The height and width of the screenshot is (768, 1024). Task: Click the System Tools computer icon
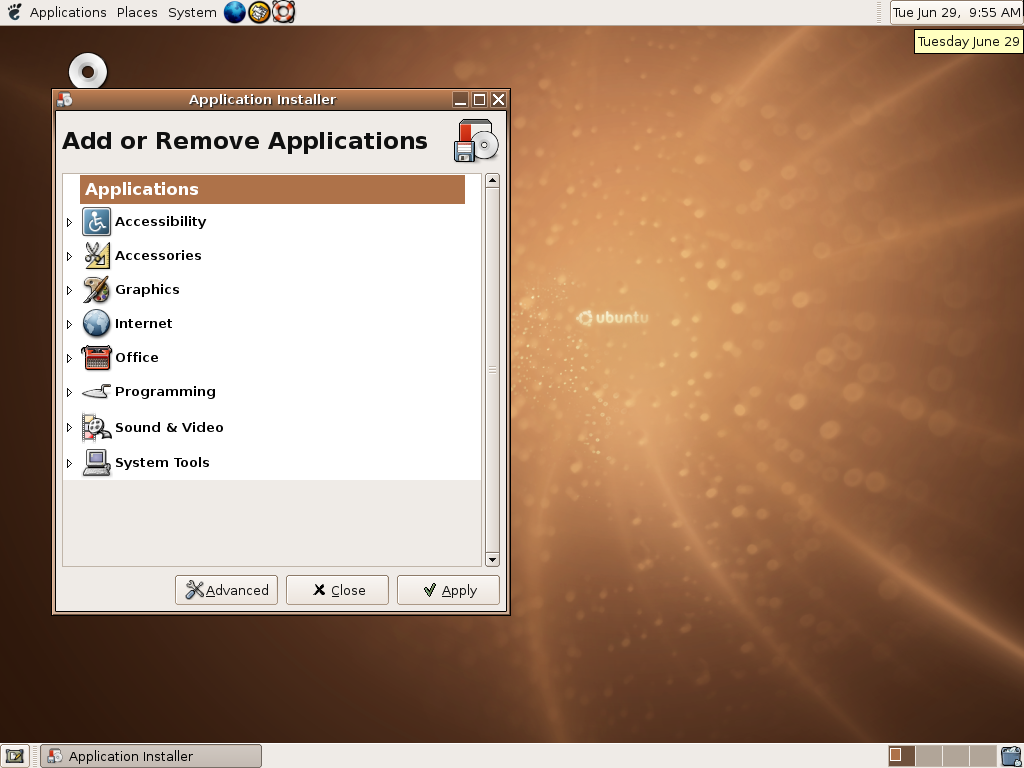(96, 461)
